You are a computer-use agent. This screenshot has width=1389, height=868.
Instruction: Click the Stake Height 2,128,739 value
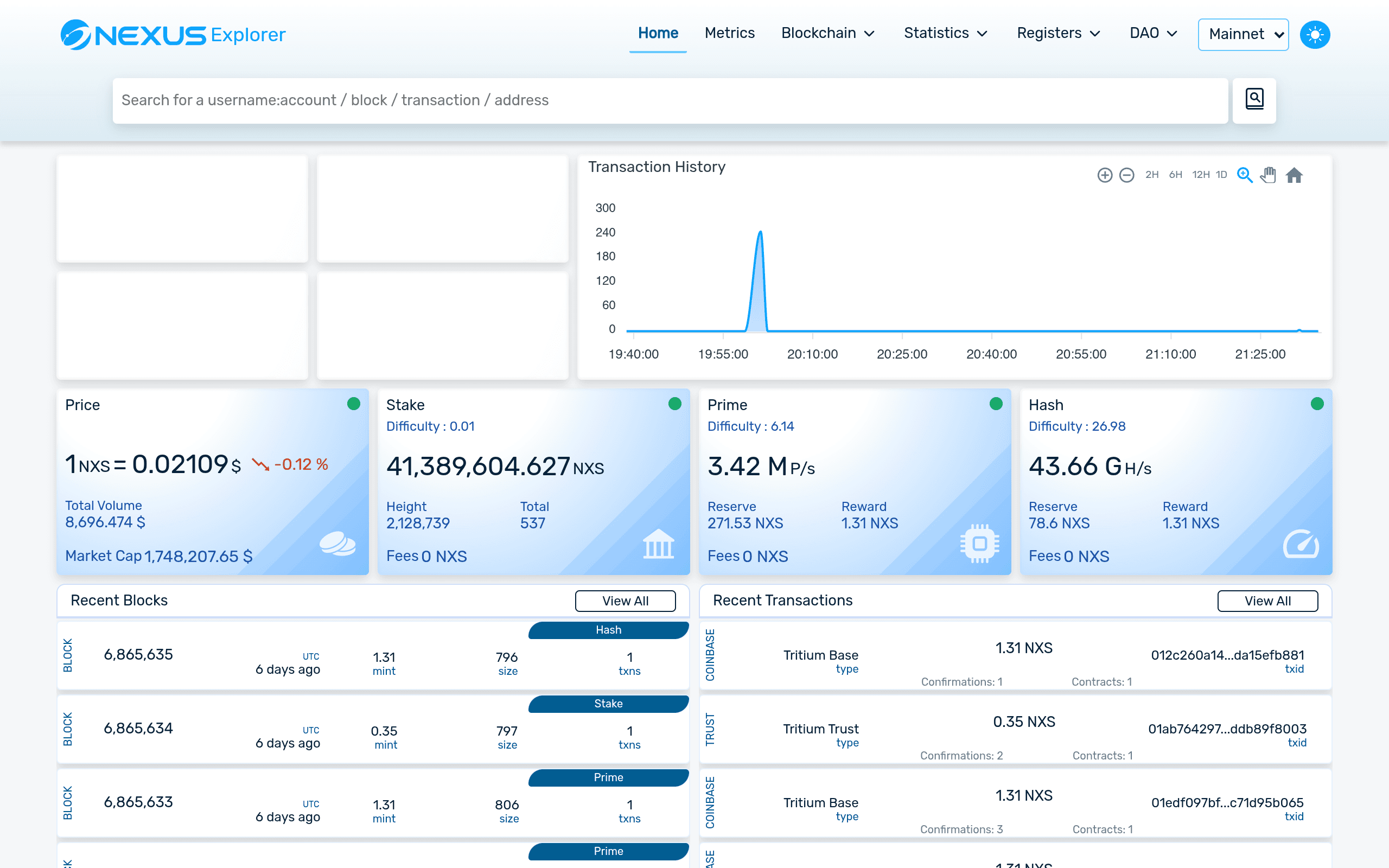[x=418, y=524]
